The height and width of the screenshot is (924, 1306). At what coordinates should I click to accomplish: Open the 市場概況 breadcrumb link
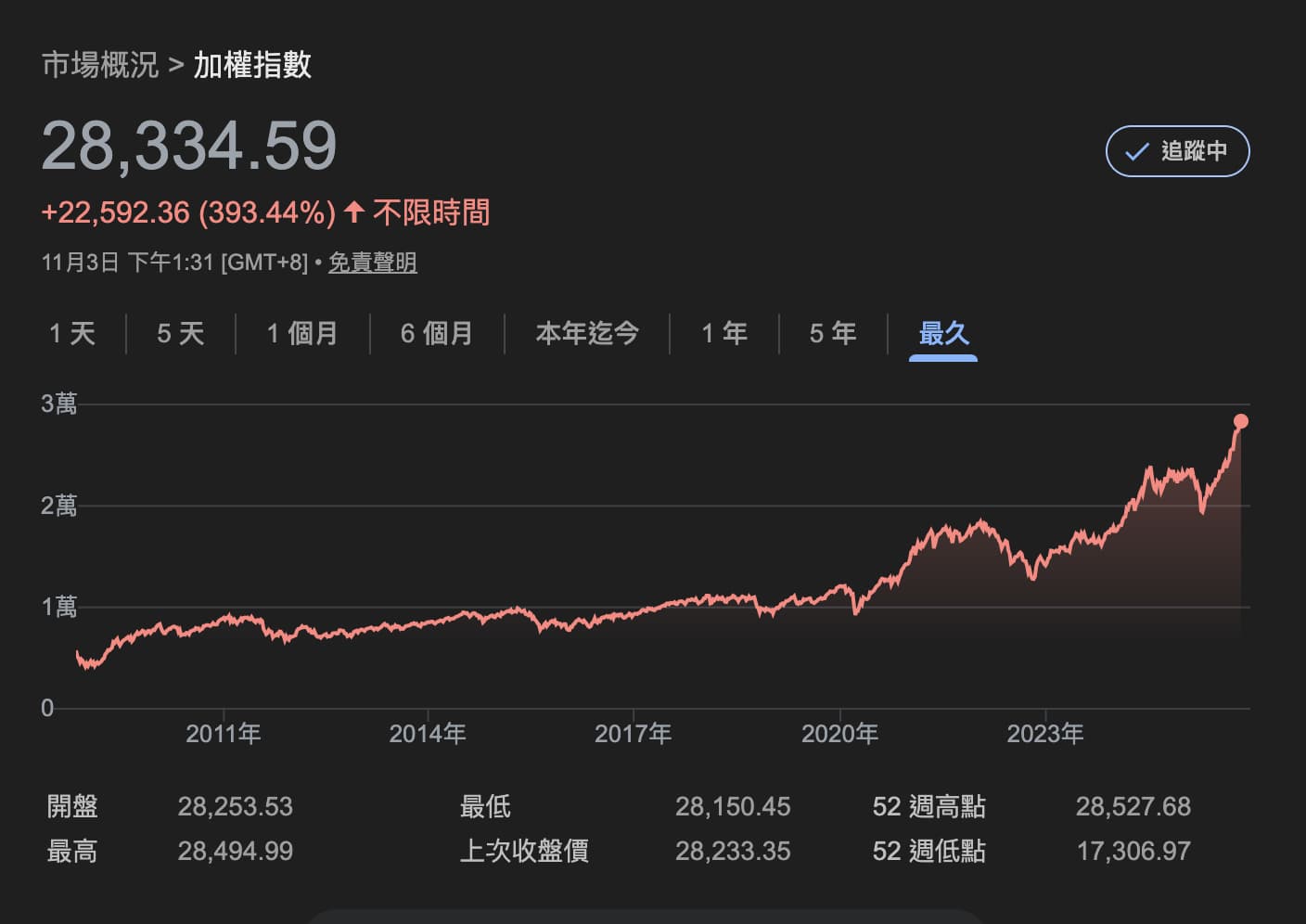point(100,65)
